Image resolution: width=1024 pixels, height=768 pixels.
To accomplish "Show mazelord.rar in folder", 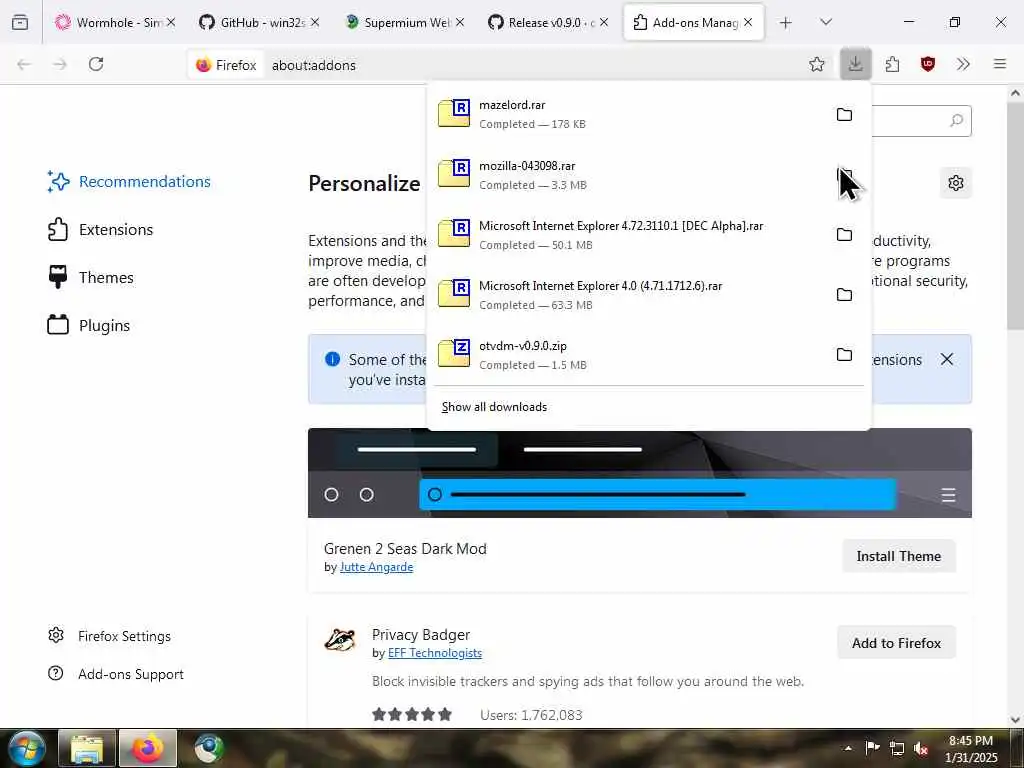I will (844, 114).
